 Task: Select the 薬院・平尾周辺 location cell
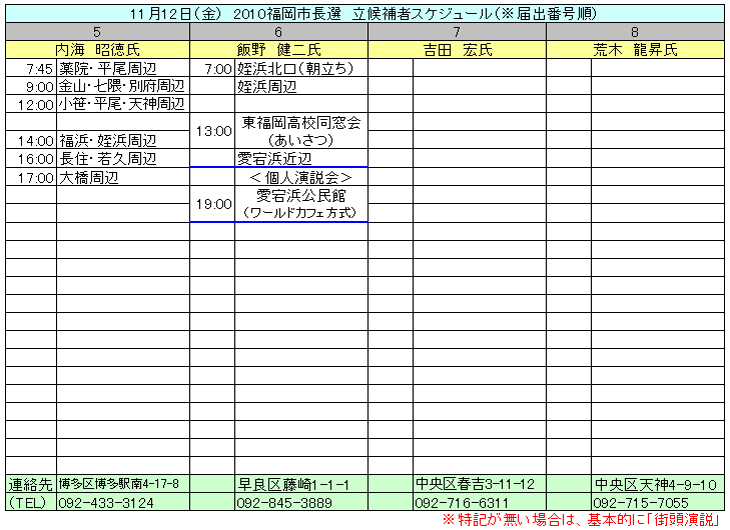(122, 69)
